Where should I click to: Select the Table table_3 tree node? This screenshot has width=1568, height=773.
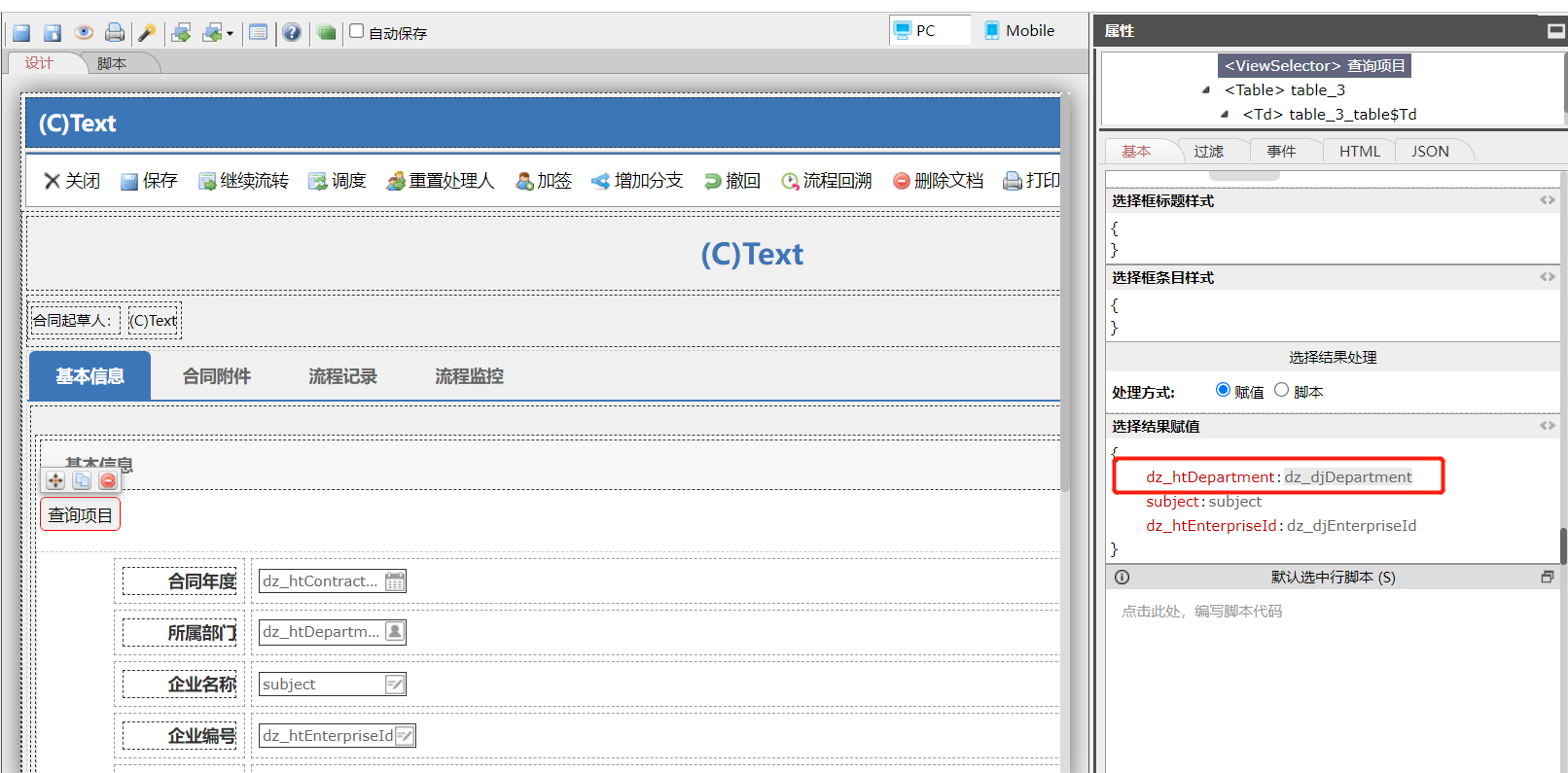coord(1285,90)
